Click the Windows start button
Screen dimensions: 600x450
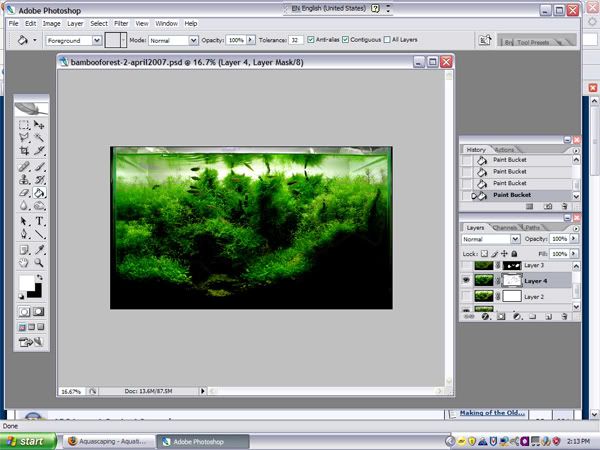click(x=28, y=441)
